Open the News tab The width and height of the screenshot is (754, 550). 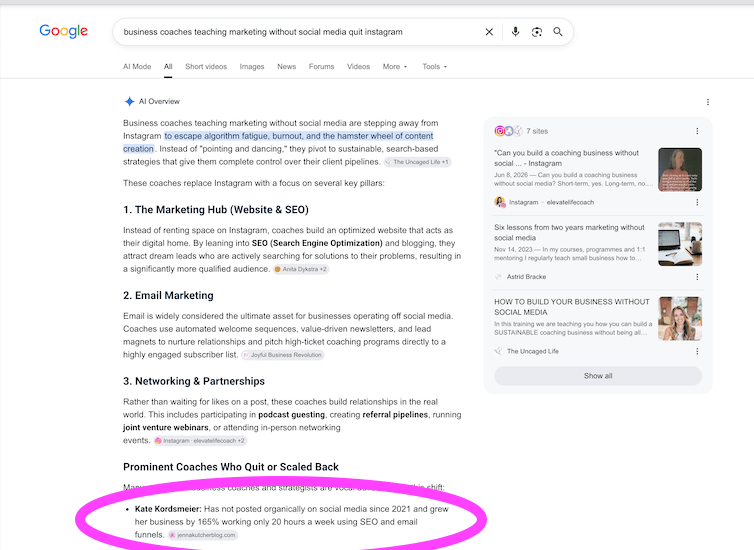pos(287,66)
